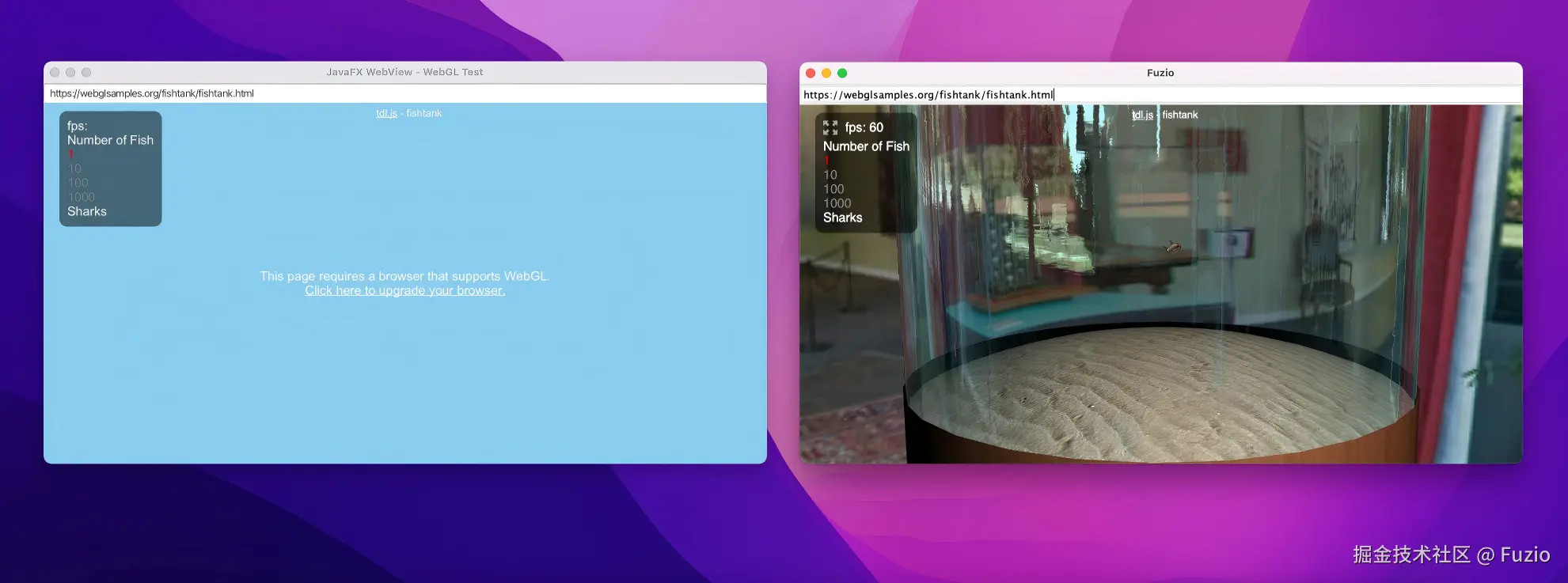
Task: Click 'Click here to upgrade your browser' link
Action: [x=405, y=290]
